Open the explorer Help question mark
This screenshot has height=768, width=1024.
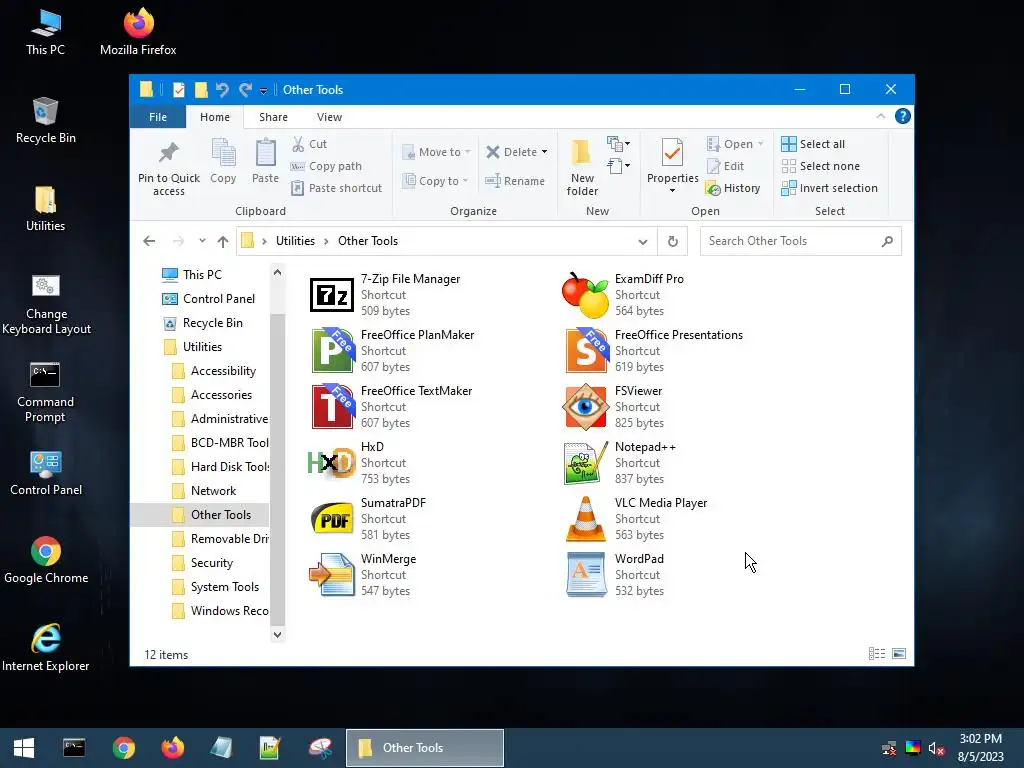pos(903,116)
